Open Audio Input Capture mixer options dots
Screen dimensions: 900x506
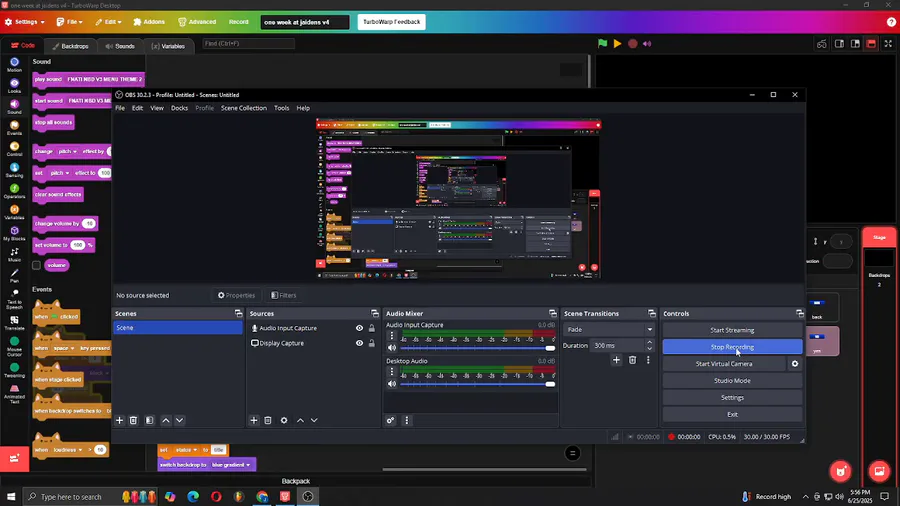point(391,336)
